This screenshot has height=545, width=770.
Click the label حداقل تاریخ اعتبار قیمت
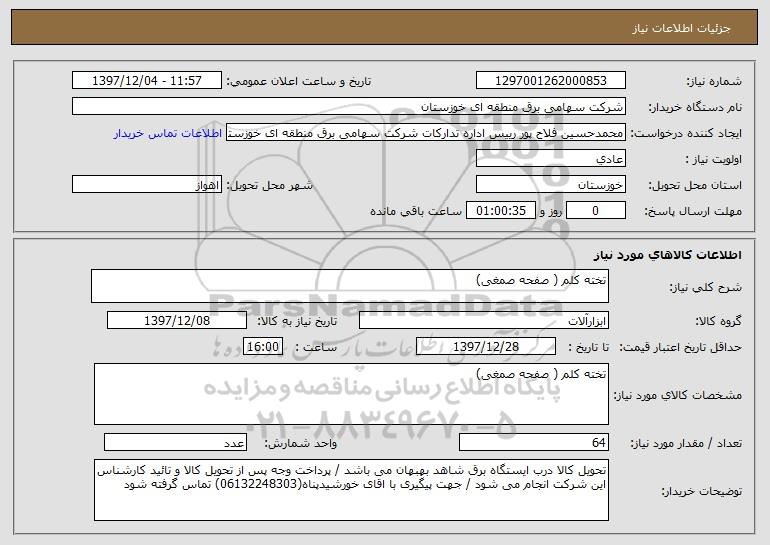tap(680, 348)
